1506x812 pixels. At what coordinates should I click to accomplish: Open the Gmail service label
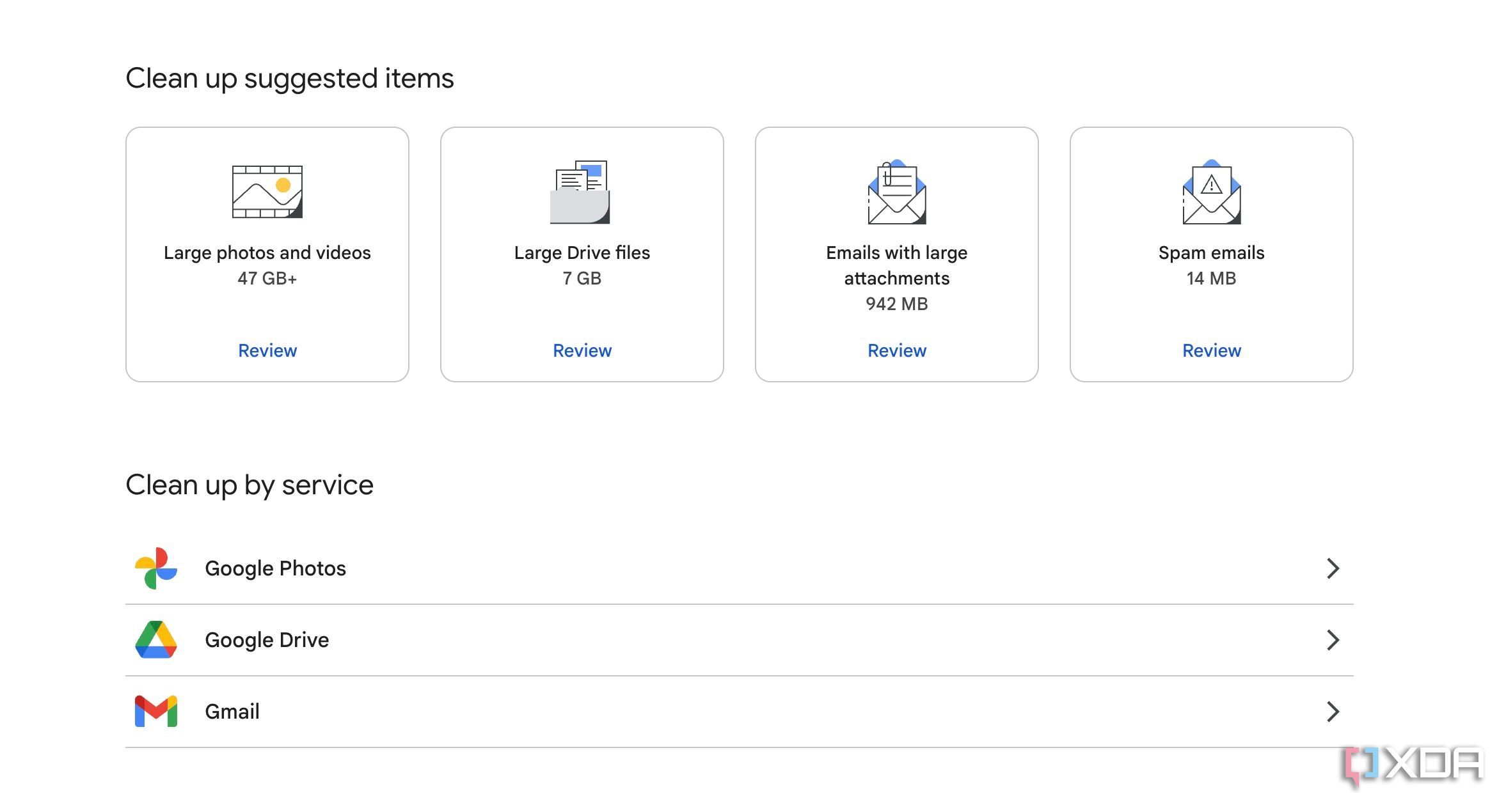[232, 712]
